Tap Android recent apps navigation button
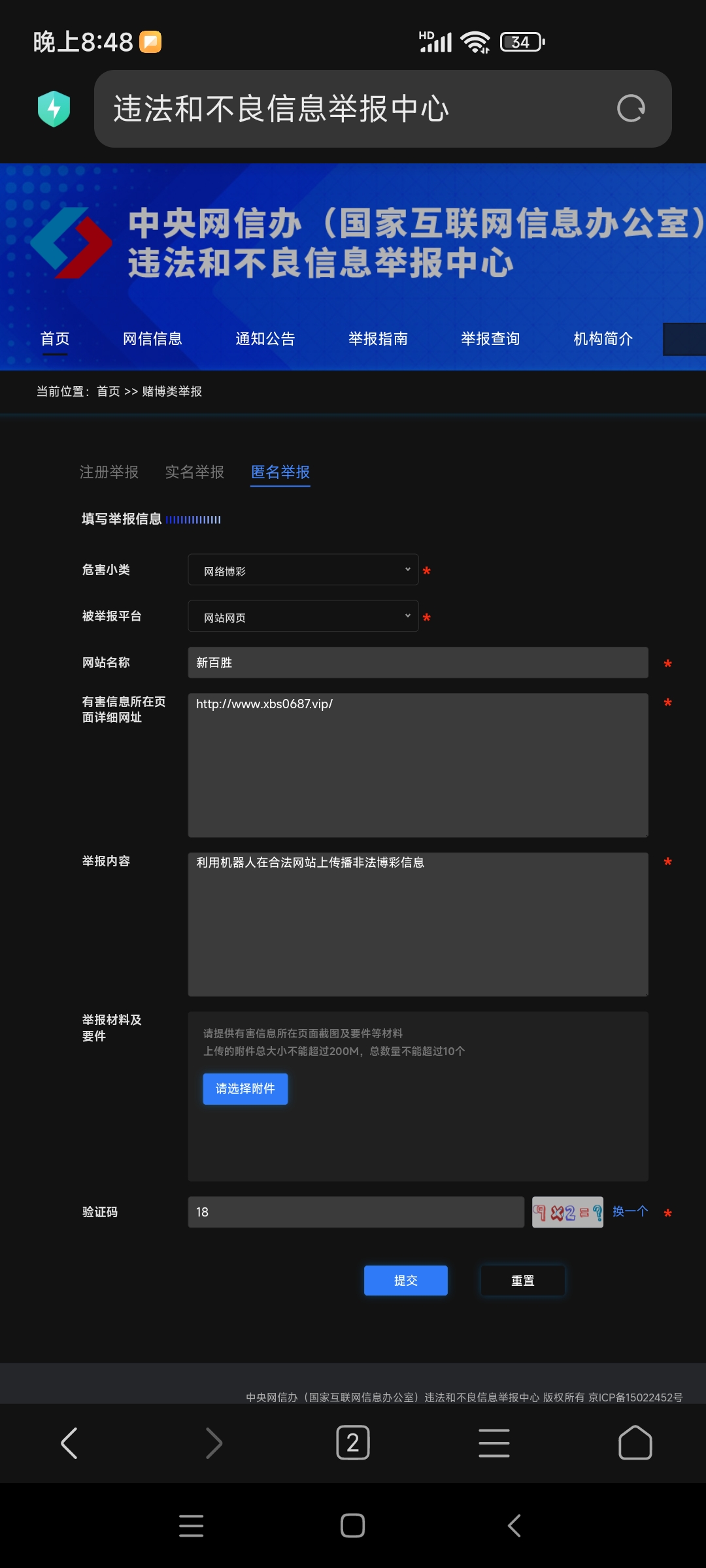The image size is (706, 1568). 191,1526
